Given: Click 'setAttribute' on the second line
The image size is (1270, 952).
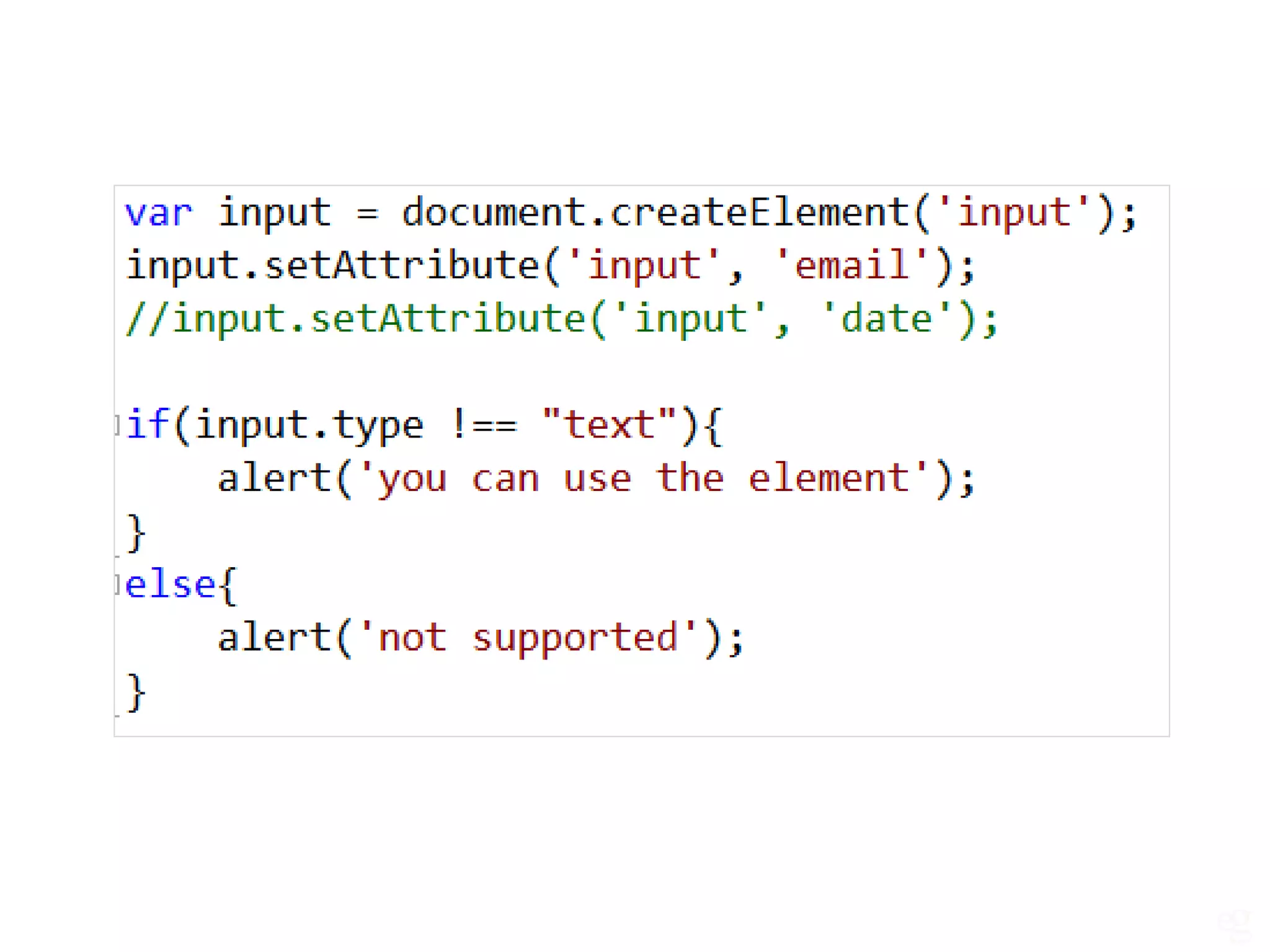Looking at the screenshot, I should coord(402,266).
